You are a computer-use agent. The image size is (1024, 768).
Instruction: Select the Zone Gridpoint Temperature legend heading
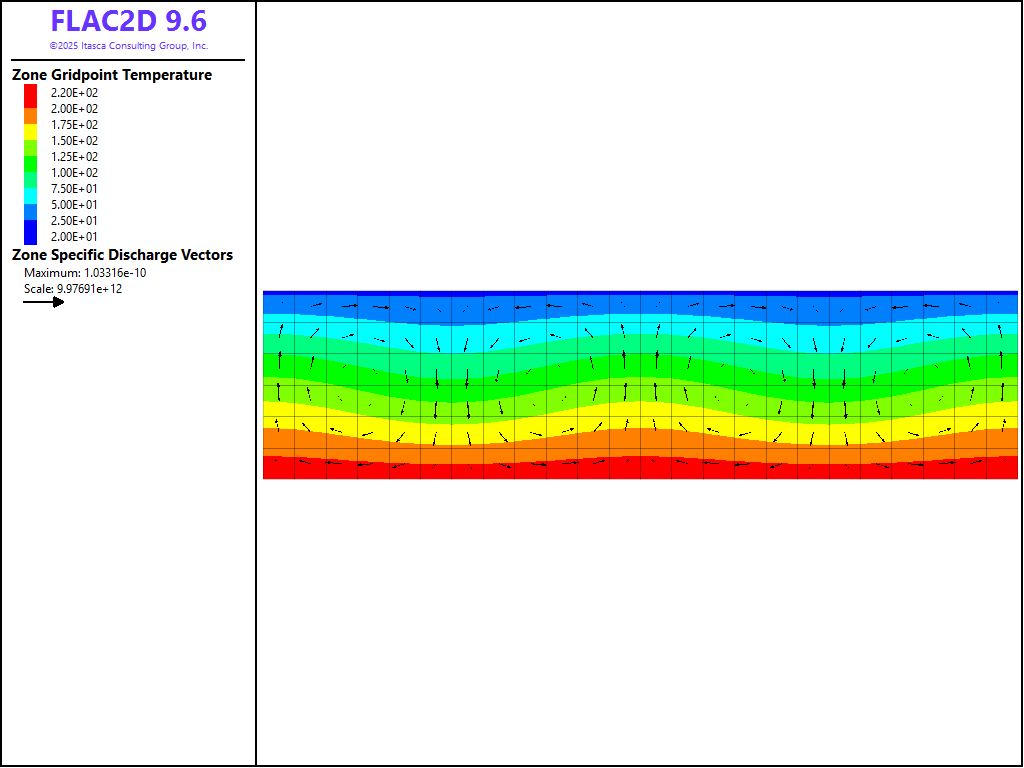click(x=112, y=75)
